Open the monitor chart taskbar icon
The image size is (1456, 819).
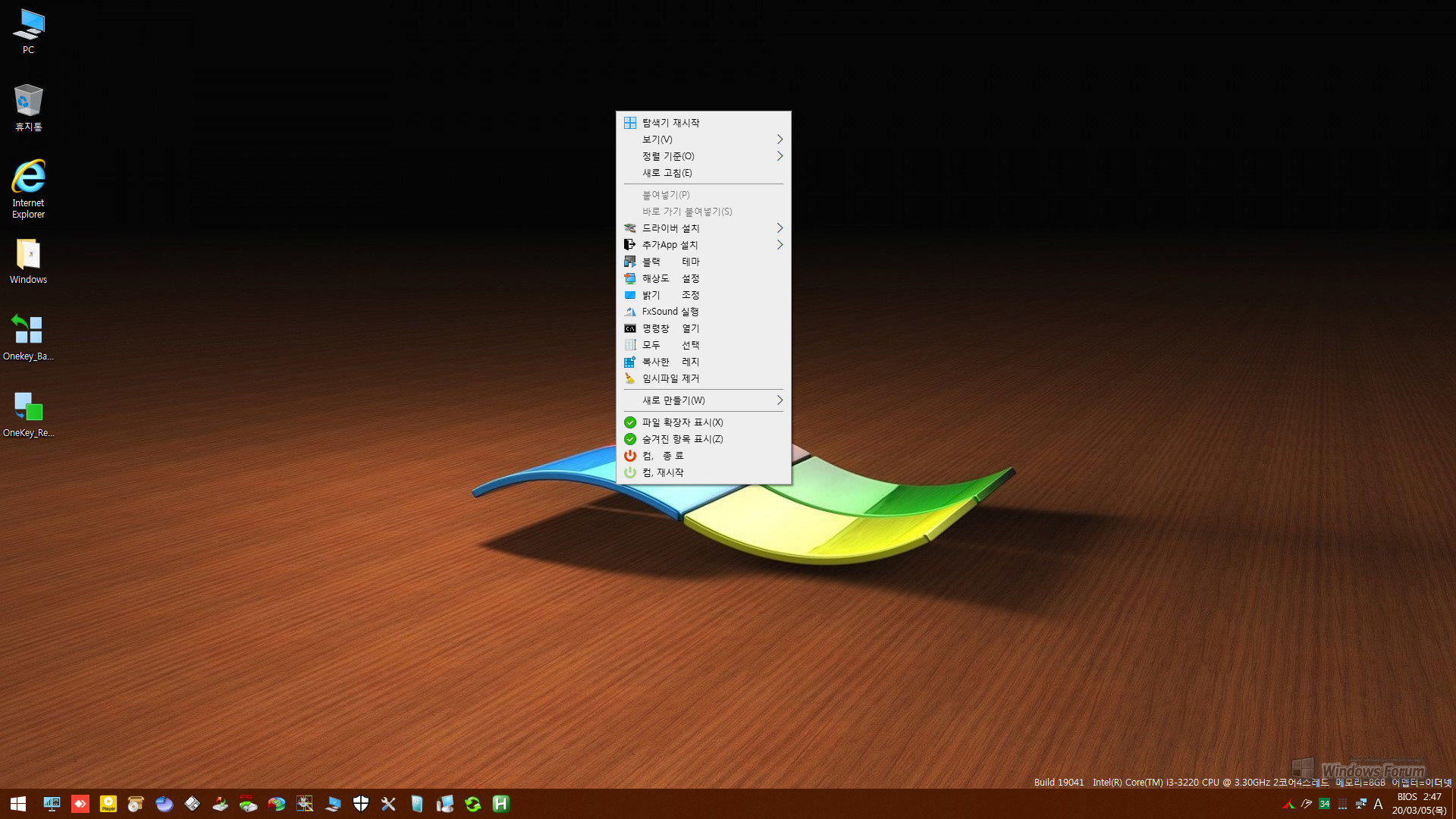tap(52, 804)
